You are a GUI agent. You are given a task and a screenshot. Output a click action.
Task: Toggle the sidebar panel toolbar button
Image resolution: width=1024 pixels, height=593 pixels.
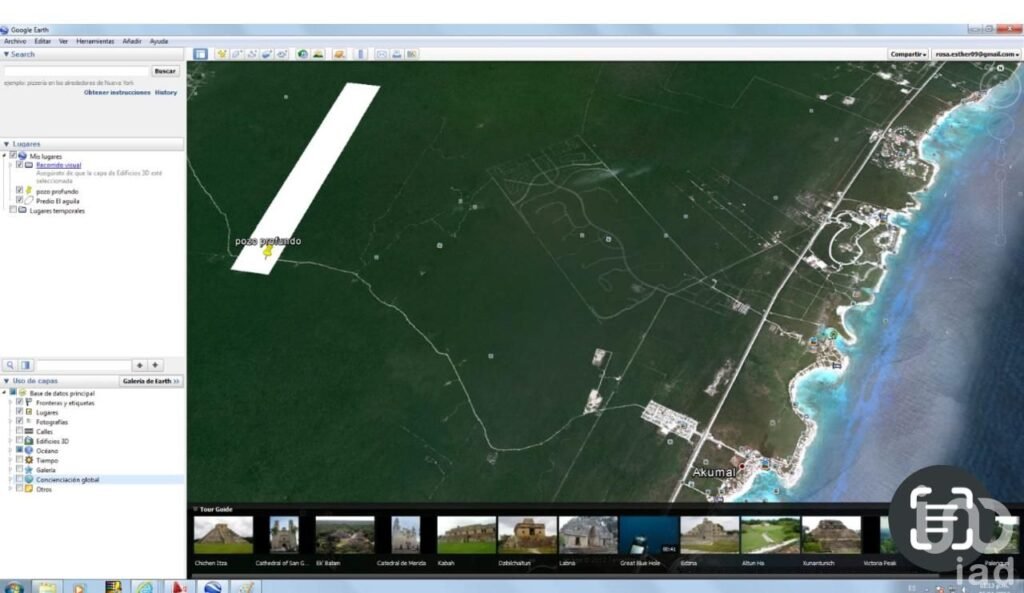(x=200, y=54)
